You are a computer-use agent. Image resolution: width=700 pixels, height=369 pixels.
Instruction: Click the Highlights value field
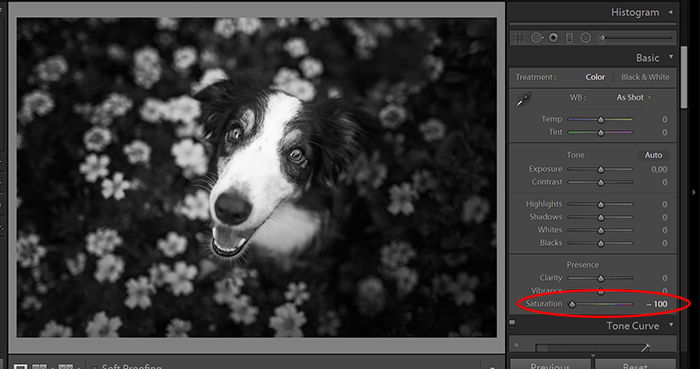point(665,204)
